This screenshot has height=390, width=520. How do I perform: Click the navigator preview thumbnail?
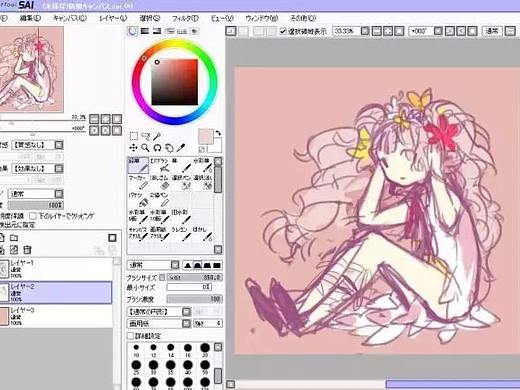pos(32,69)
